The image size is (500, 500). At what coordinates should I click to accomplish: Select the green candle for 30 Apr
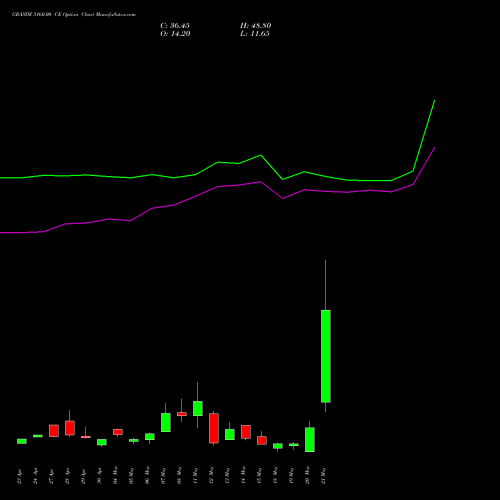(102, 442)
